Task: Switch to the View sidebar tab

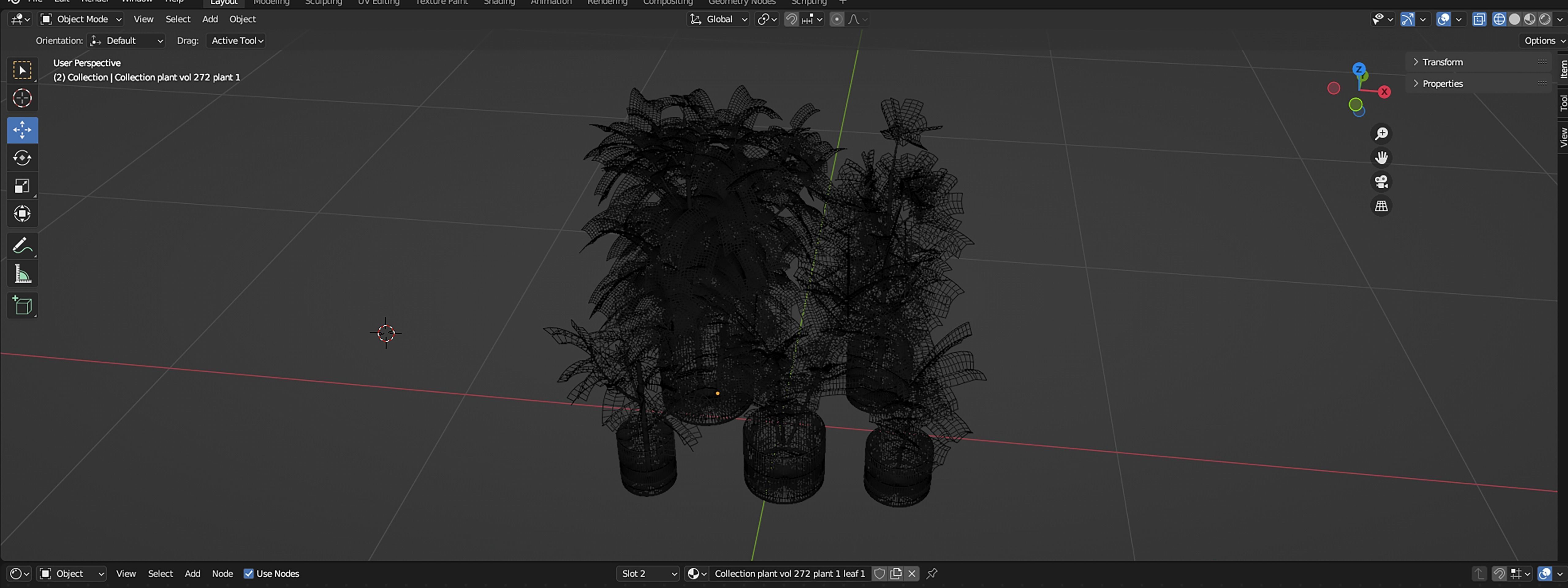Action: tap(1562, 137)
